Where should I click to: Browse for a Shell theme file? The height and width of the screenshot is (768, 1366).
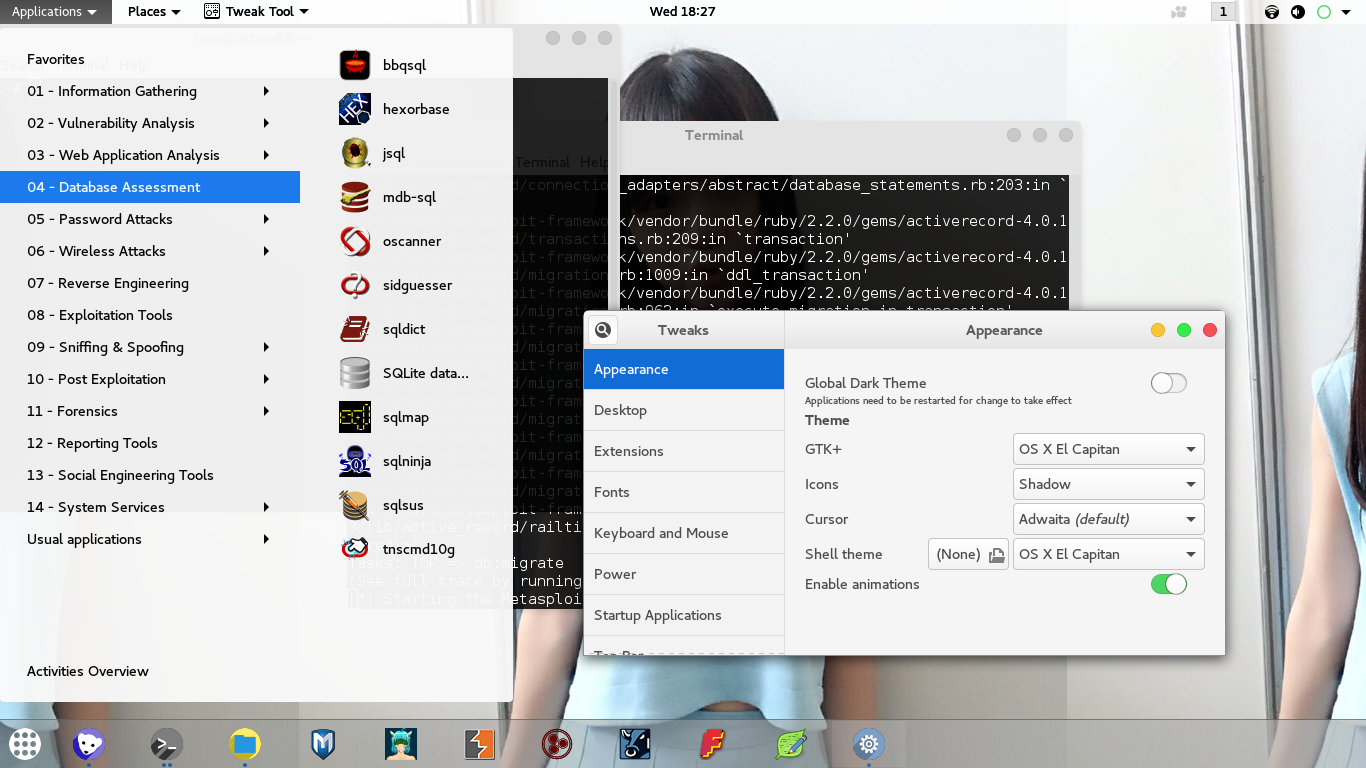point(996,554)
